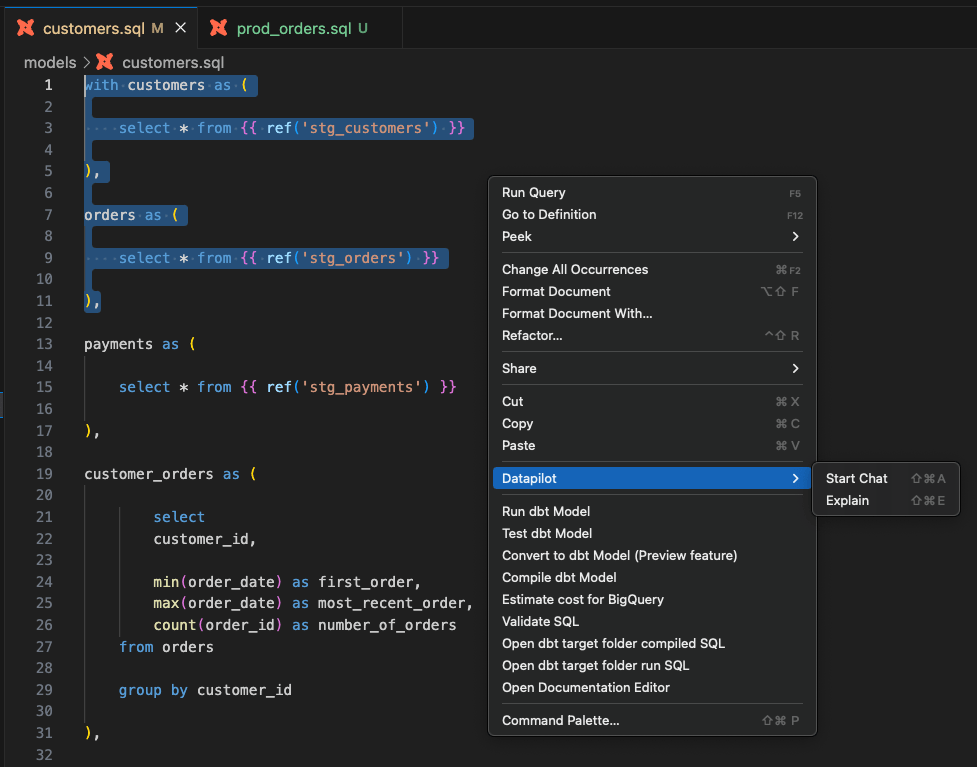The image size is (977, 767).
Task: Click the 'select' keyword on line 21
Action: point(179,517)
